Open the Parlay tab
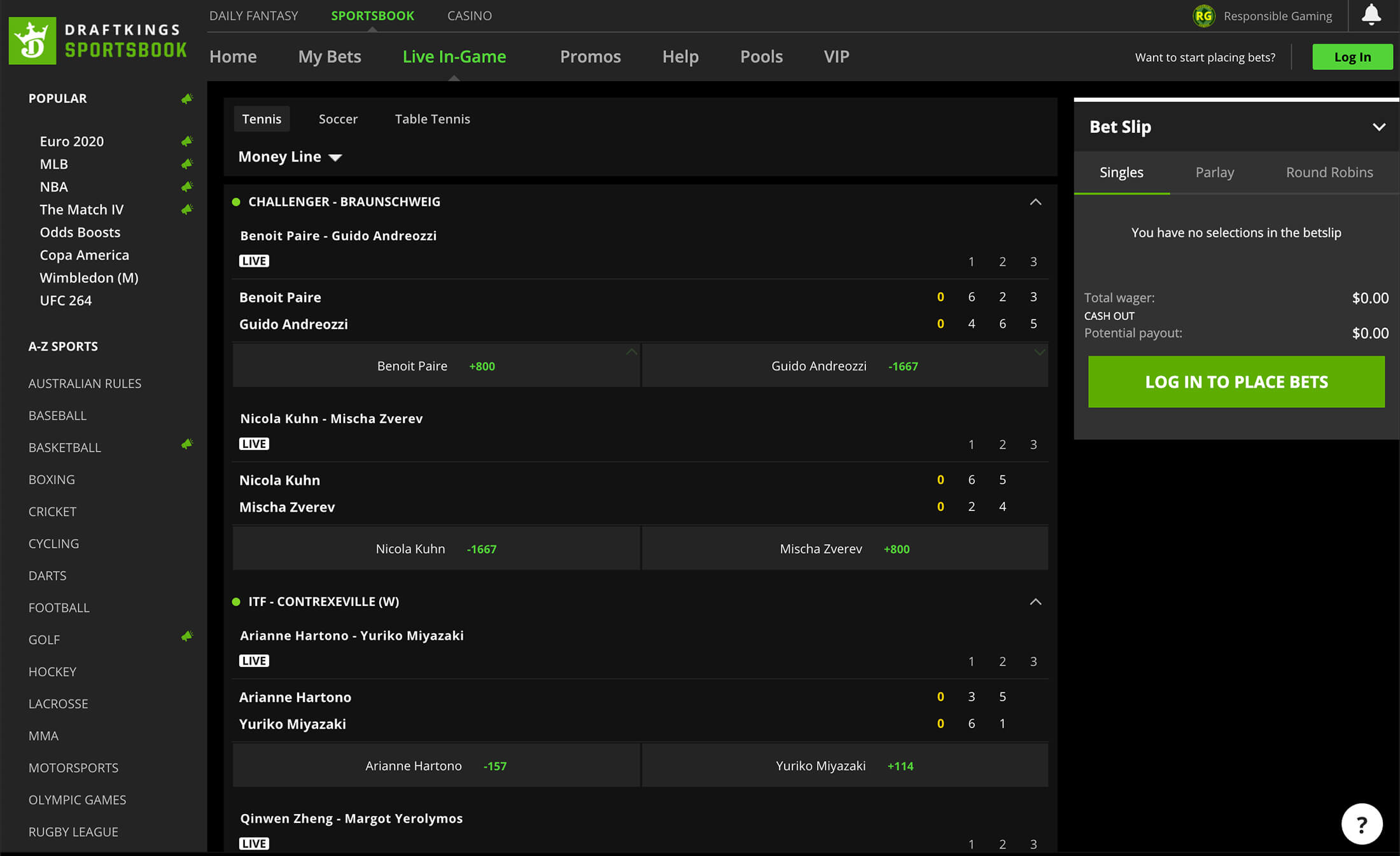 click(1214, 172)
